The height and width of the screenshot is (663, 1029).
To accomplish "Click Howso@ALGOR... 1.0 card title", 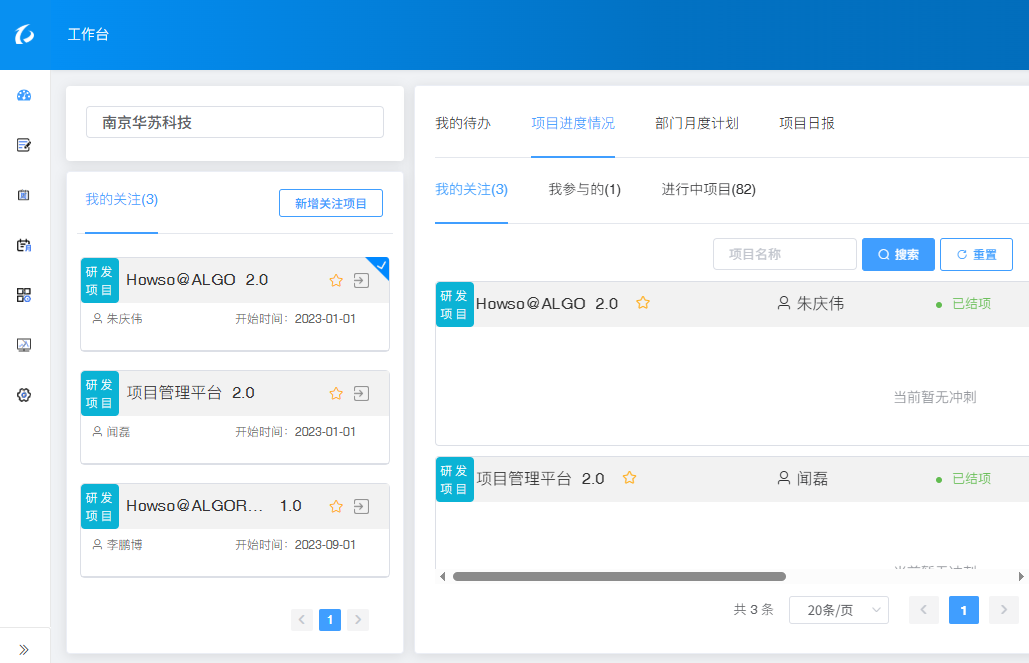I will 214,505.
